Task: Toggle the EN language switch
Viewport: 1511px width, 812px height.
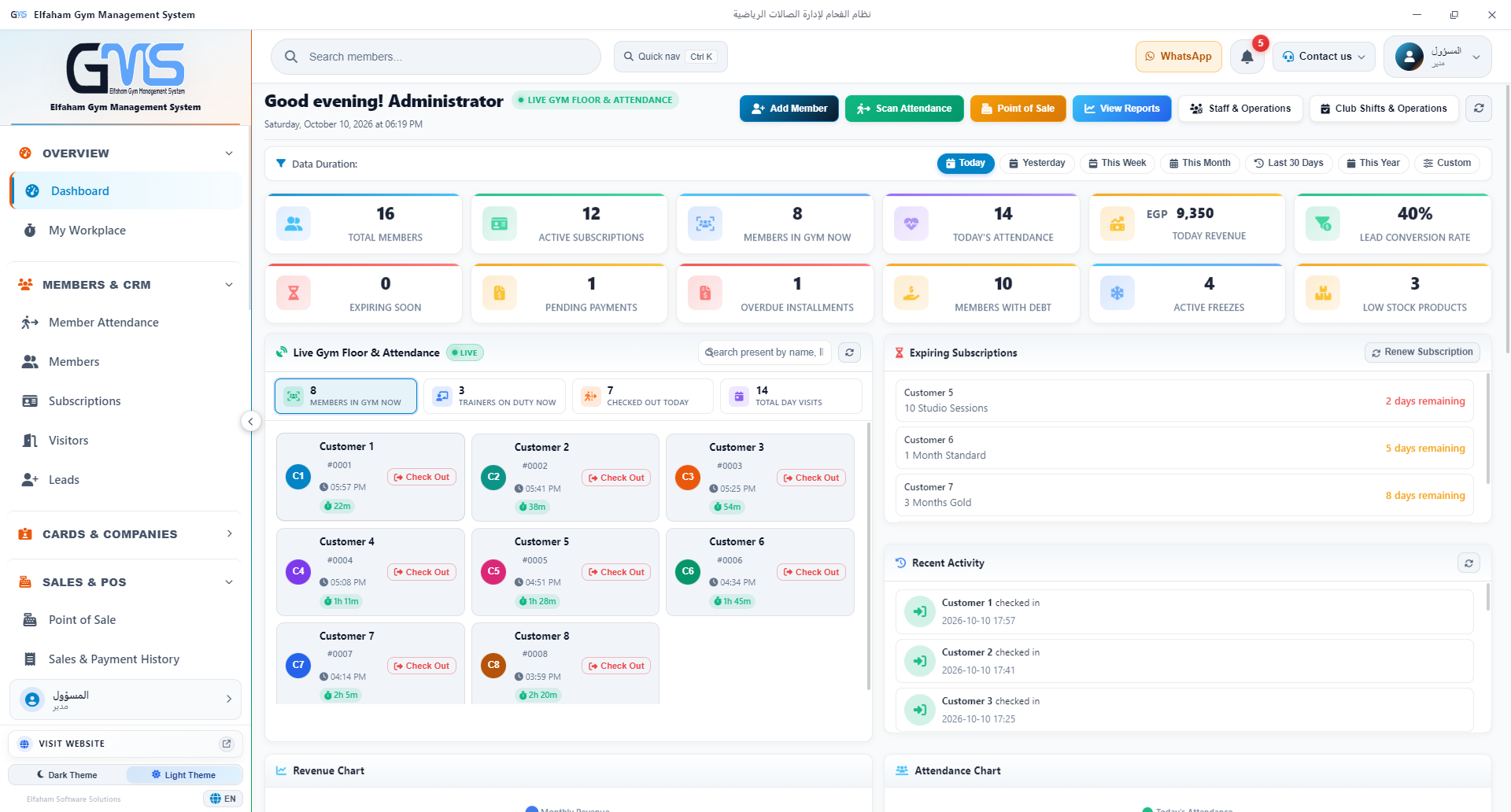Action: pyautogui.click(x=224, y=799)
